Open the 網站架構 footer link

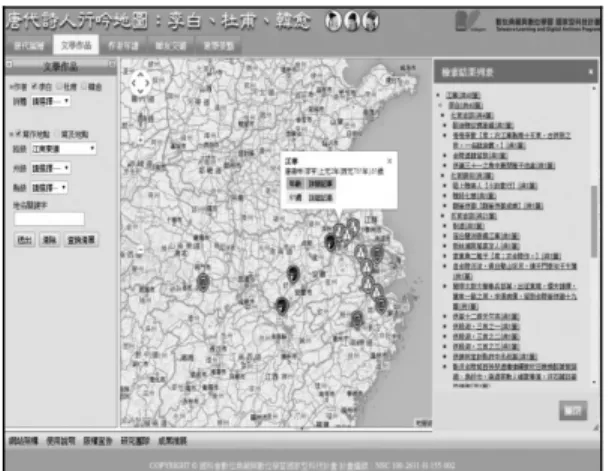click(x=23, y=441)
